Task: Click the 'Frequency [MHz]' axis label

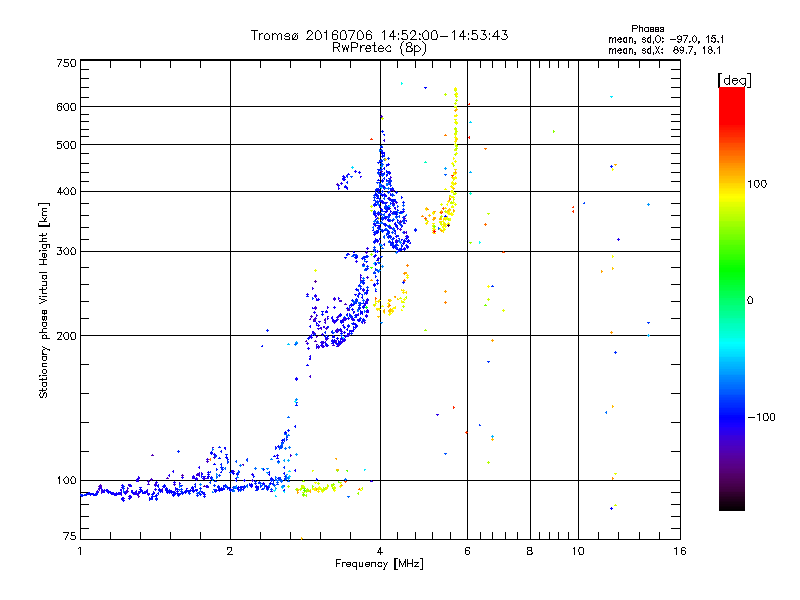Action: [379, 564]
